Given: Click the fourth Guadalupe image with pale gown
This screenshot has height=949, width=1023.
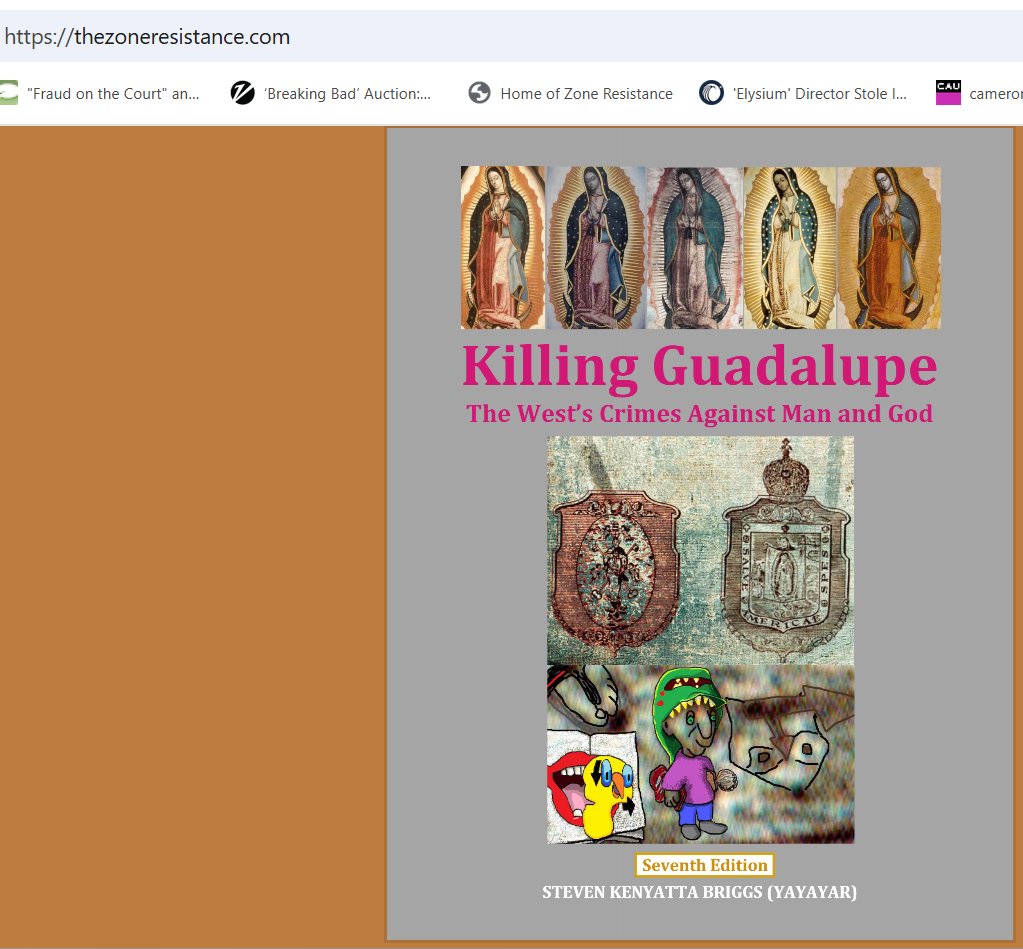Looking at the screenshot, I should pos(789,247).
